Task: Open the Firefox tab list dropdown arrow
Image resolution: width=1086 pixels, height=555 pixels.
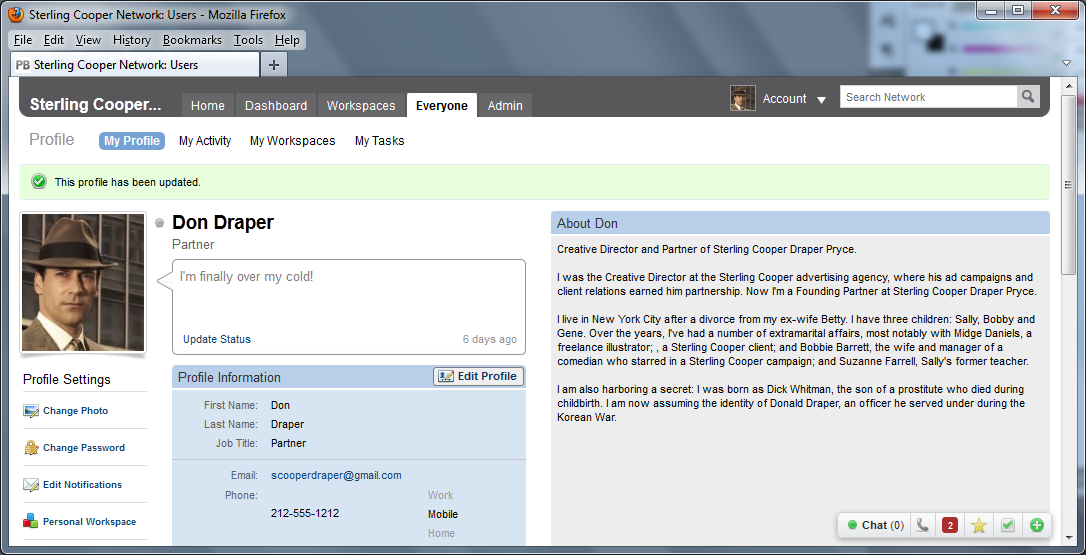Action: 1066,64
